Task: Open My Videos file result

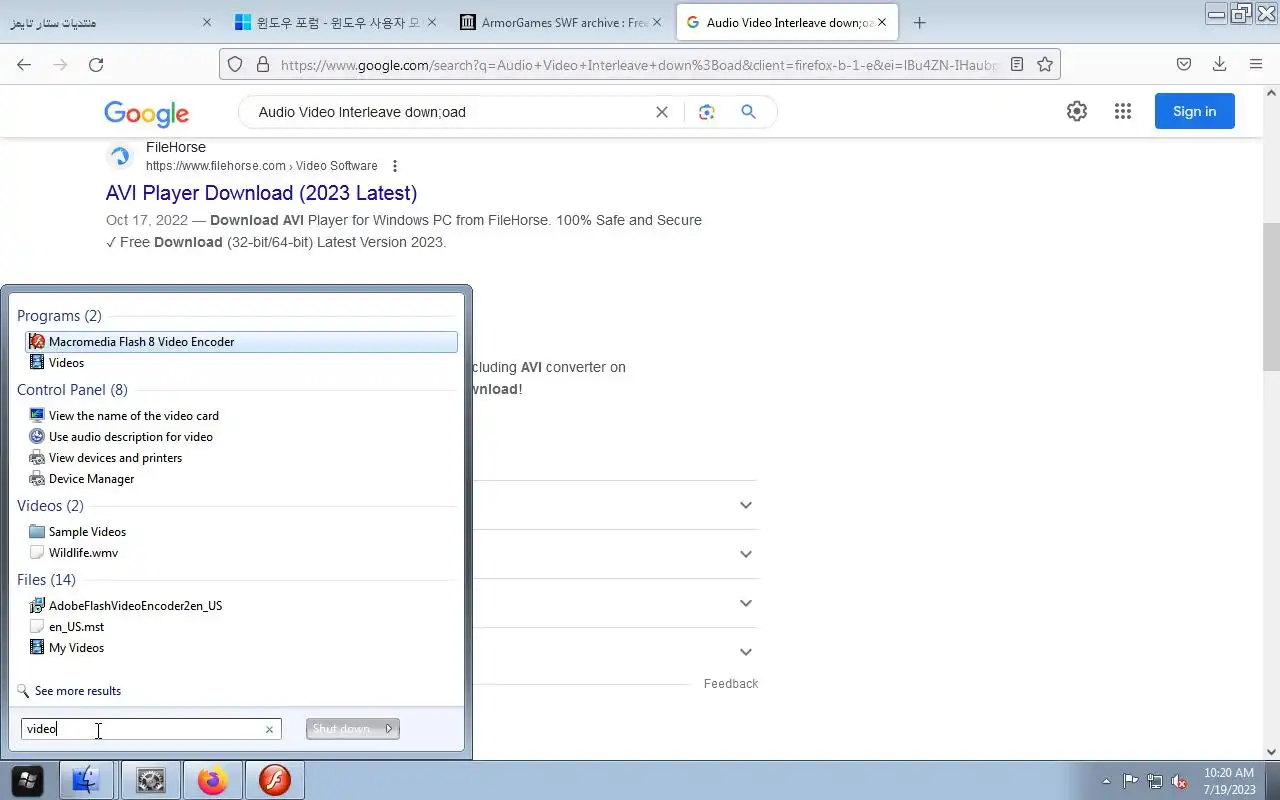Action: click(x=76, y=648)
